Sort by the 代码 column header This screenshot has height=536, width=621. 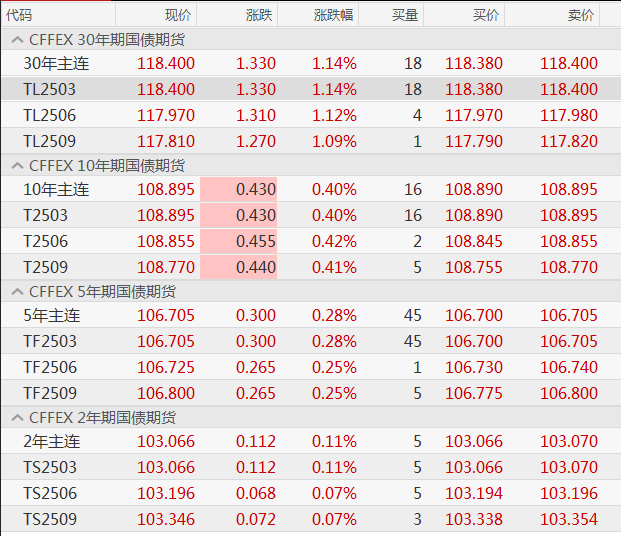[x=58, y=15]
